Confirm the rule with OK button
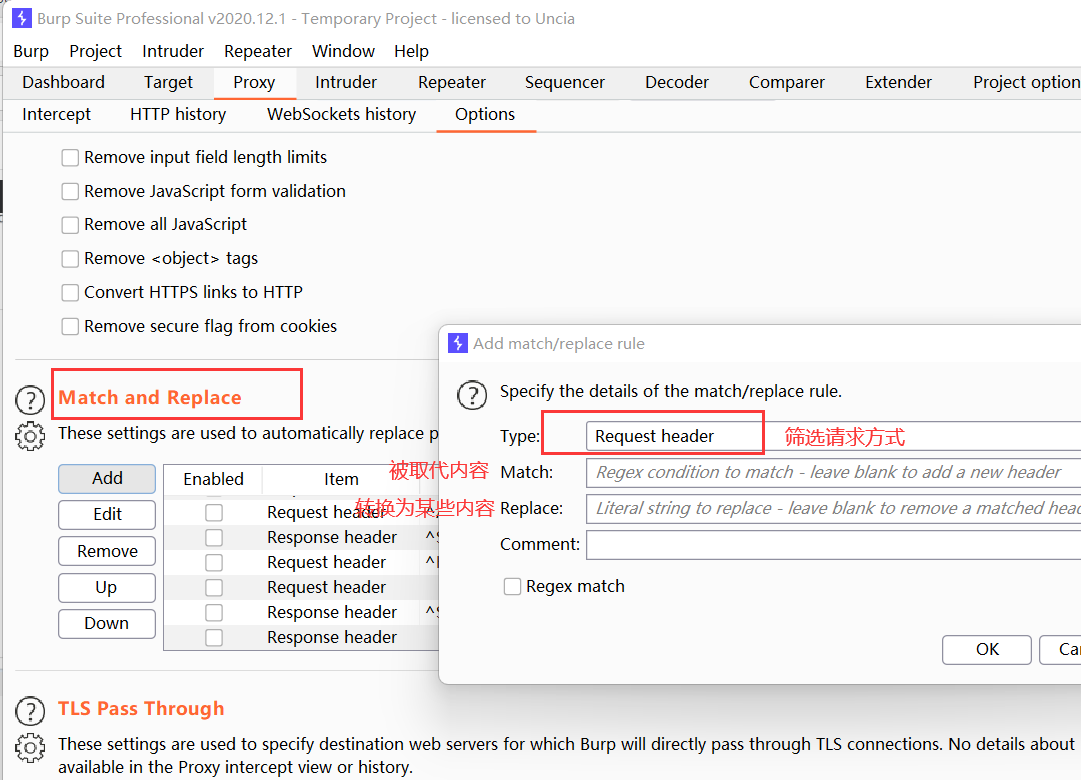The width and height of the screenshot is (1081, 780). [987, 650]
